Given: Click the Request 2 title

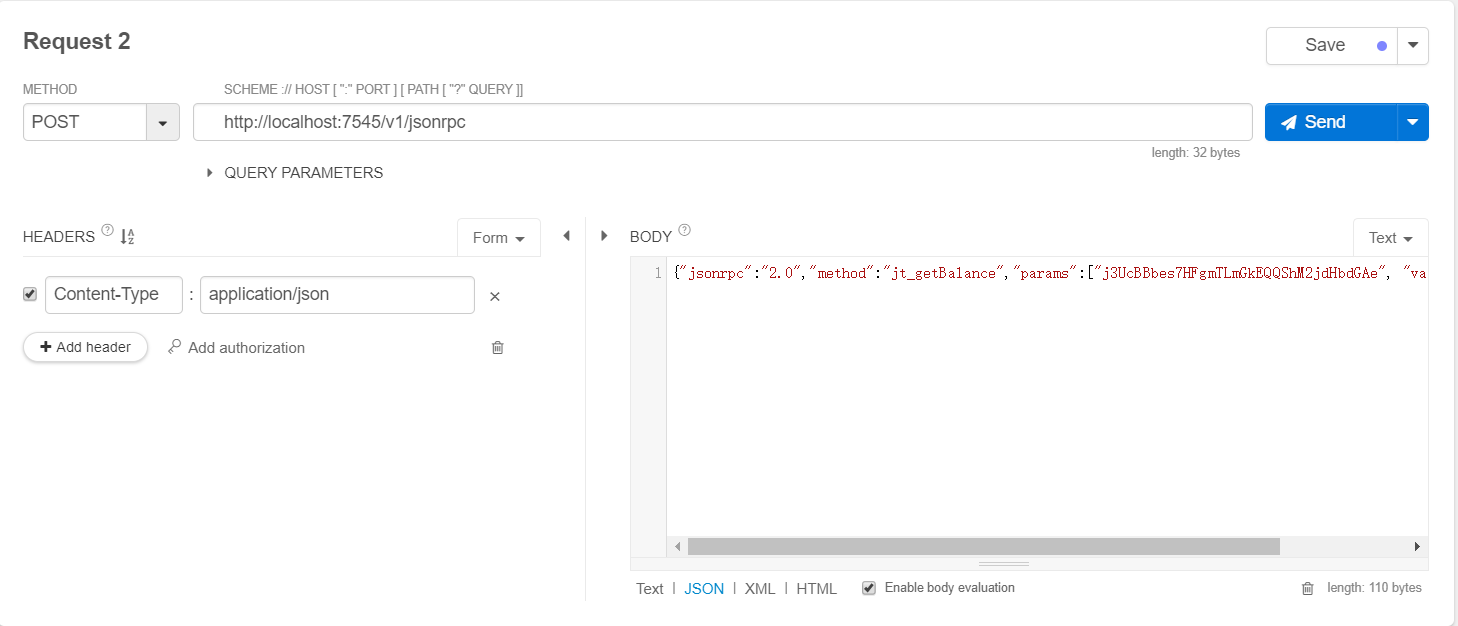Looking at the screenshot, I should pos(77,41).
